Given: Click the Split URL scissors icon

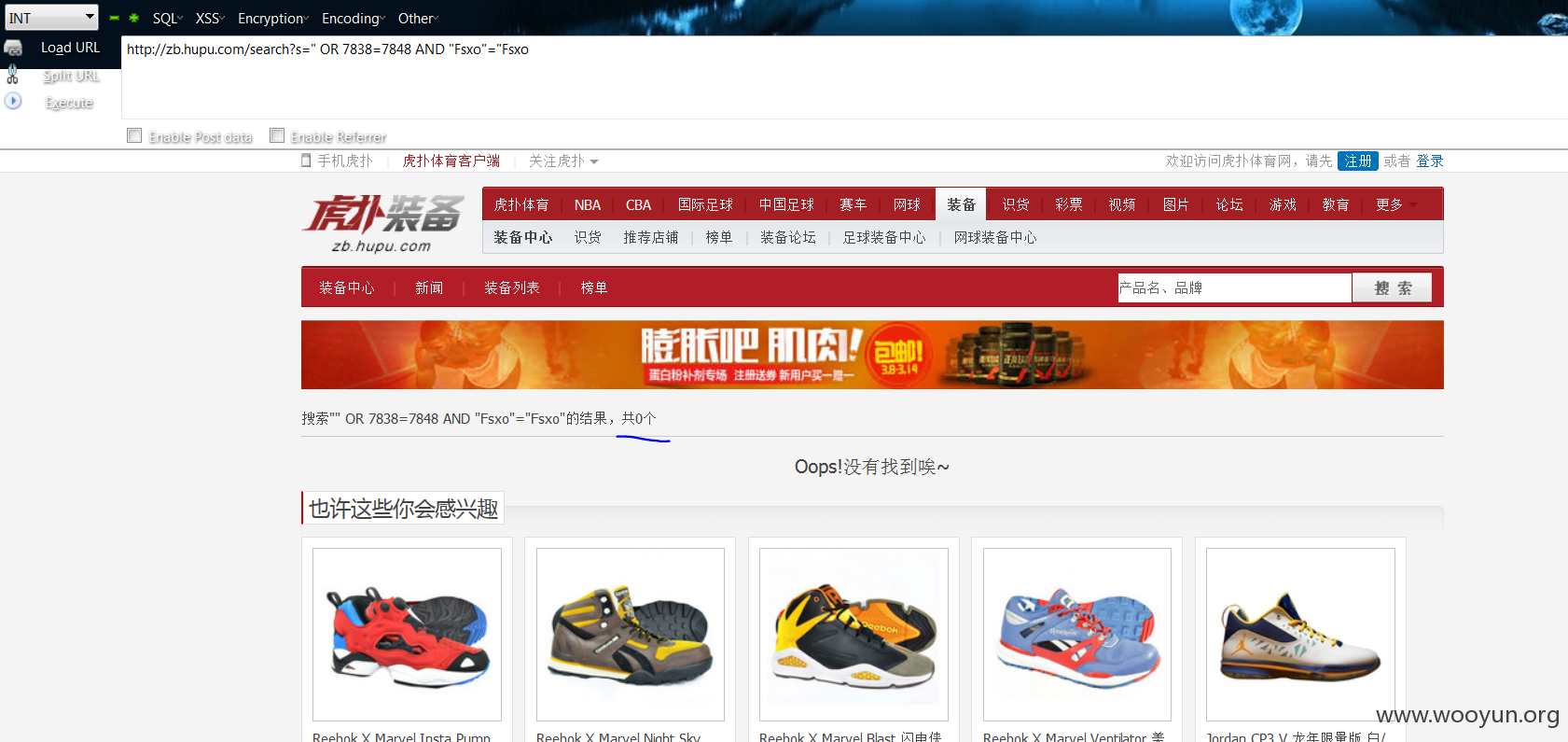Looking at the screenshot, I should 13,75.
